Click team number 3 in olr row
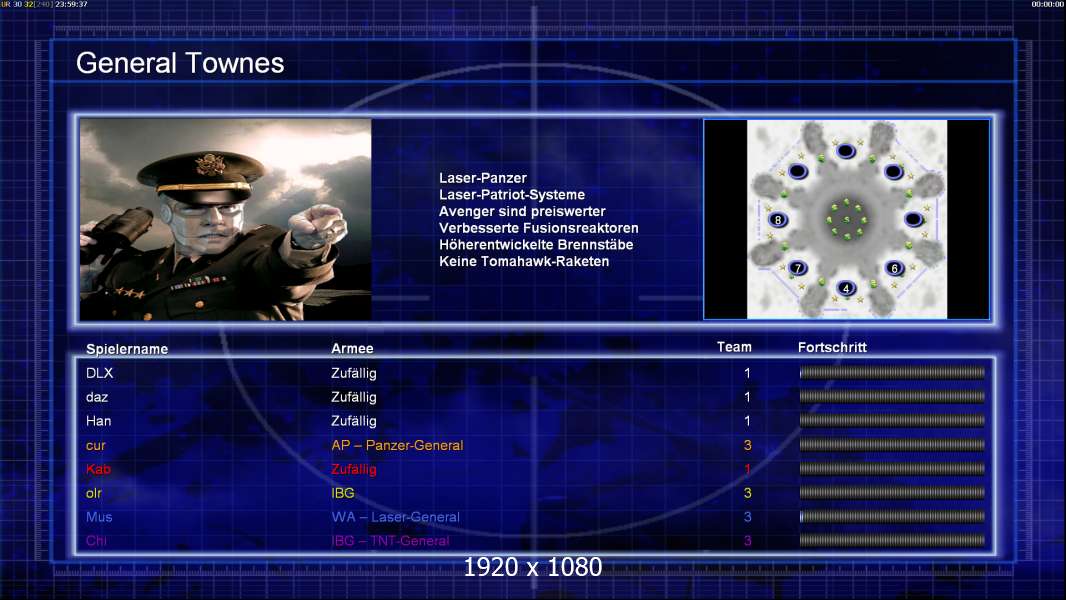This screenshot has width=1066, height=600. pyautogui.click(x=747, y=493)
